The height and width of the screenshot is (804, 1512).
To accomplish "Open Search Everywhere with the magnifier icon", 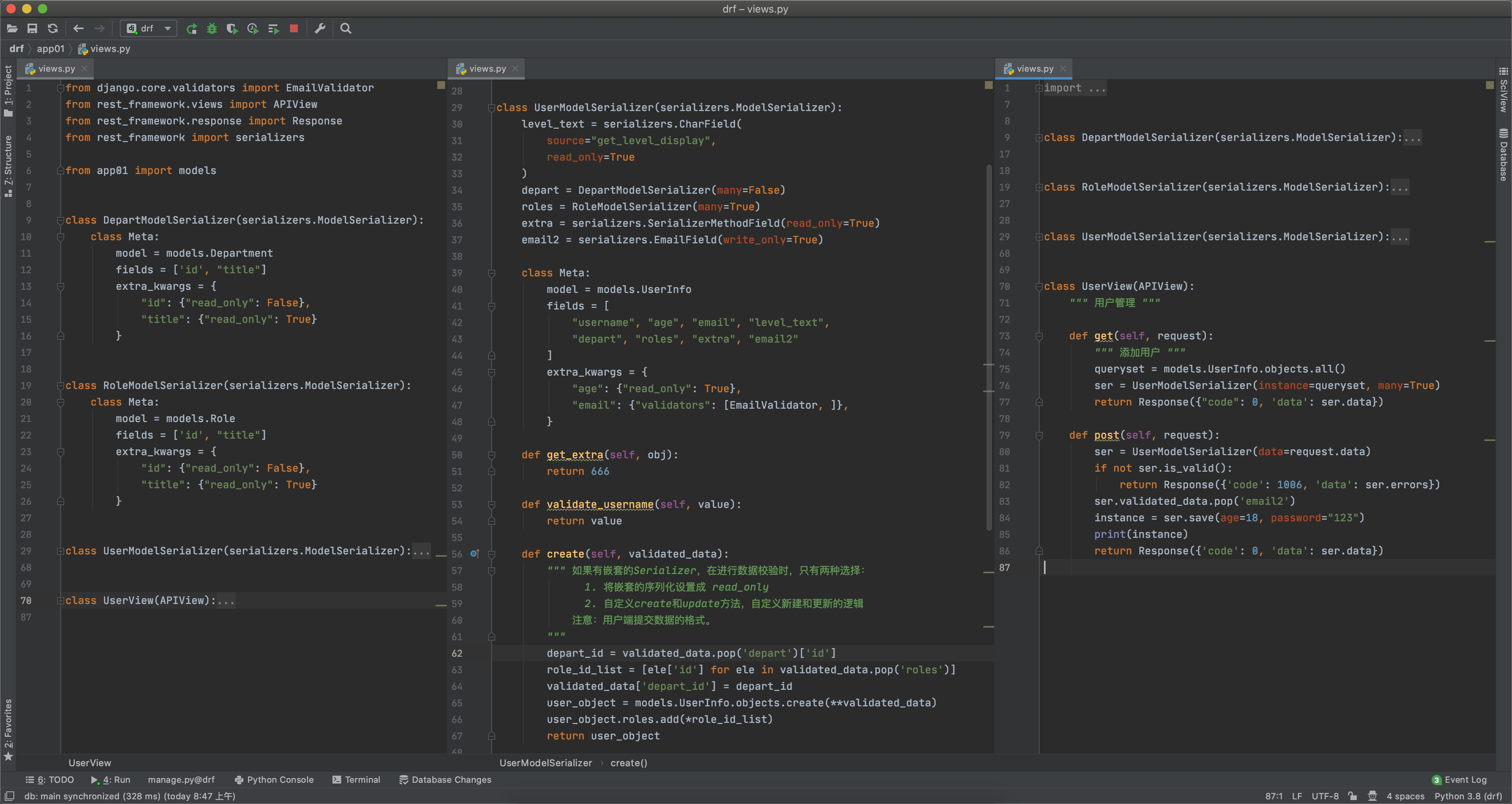I will coord(346,28).
